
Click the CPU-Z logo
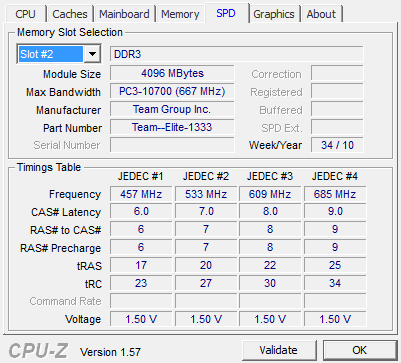tap(38, 351)
